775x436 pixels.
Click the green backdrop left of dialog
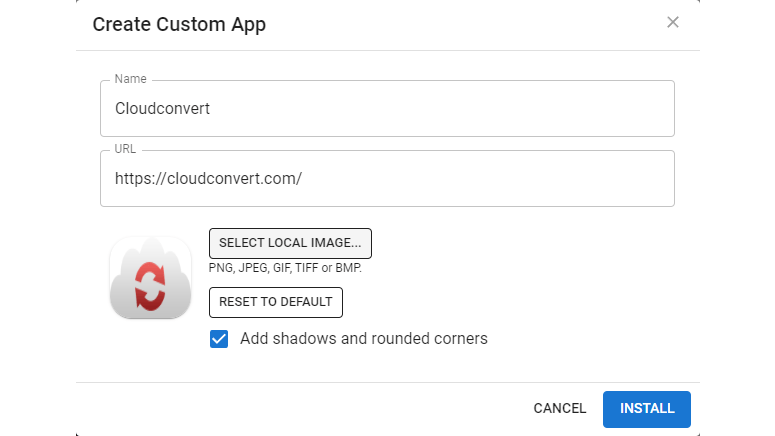[37, 218]
